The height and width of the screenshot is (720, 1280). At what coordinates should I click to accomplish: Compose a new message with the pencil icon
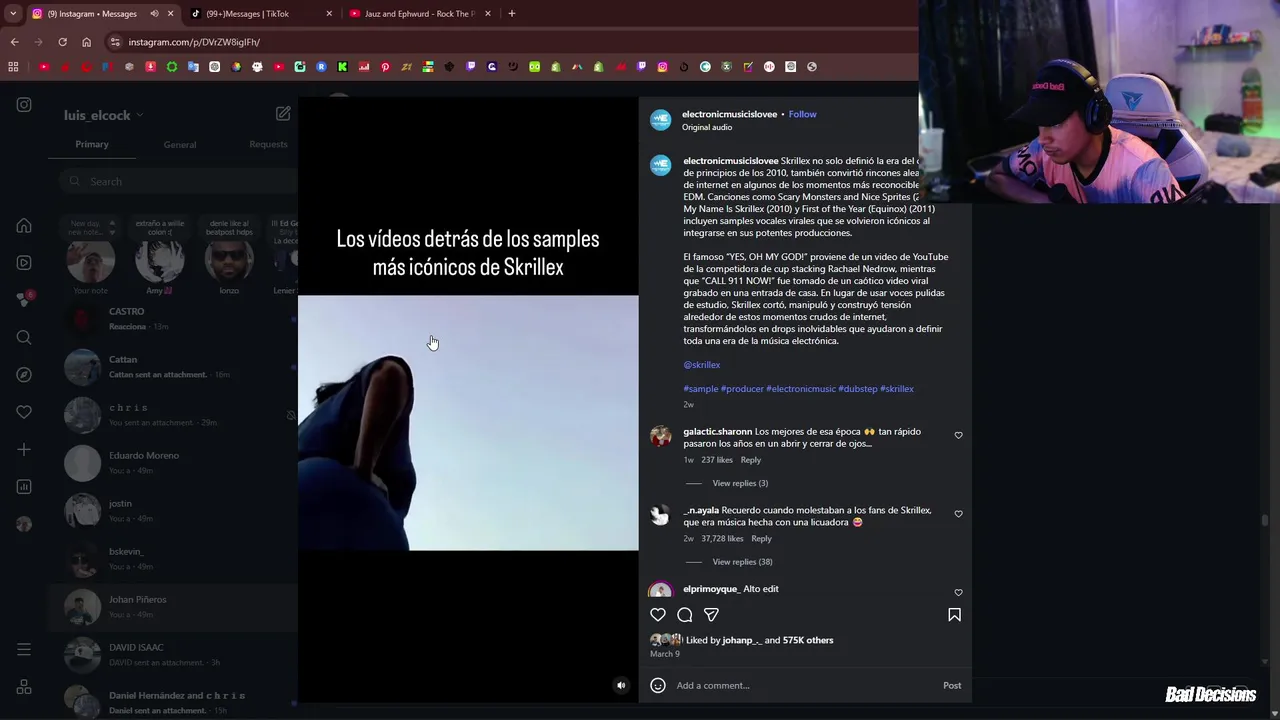coord(283,114)
